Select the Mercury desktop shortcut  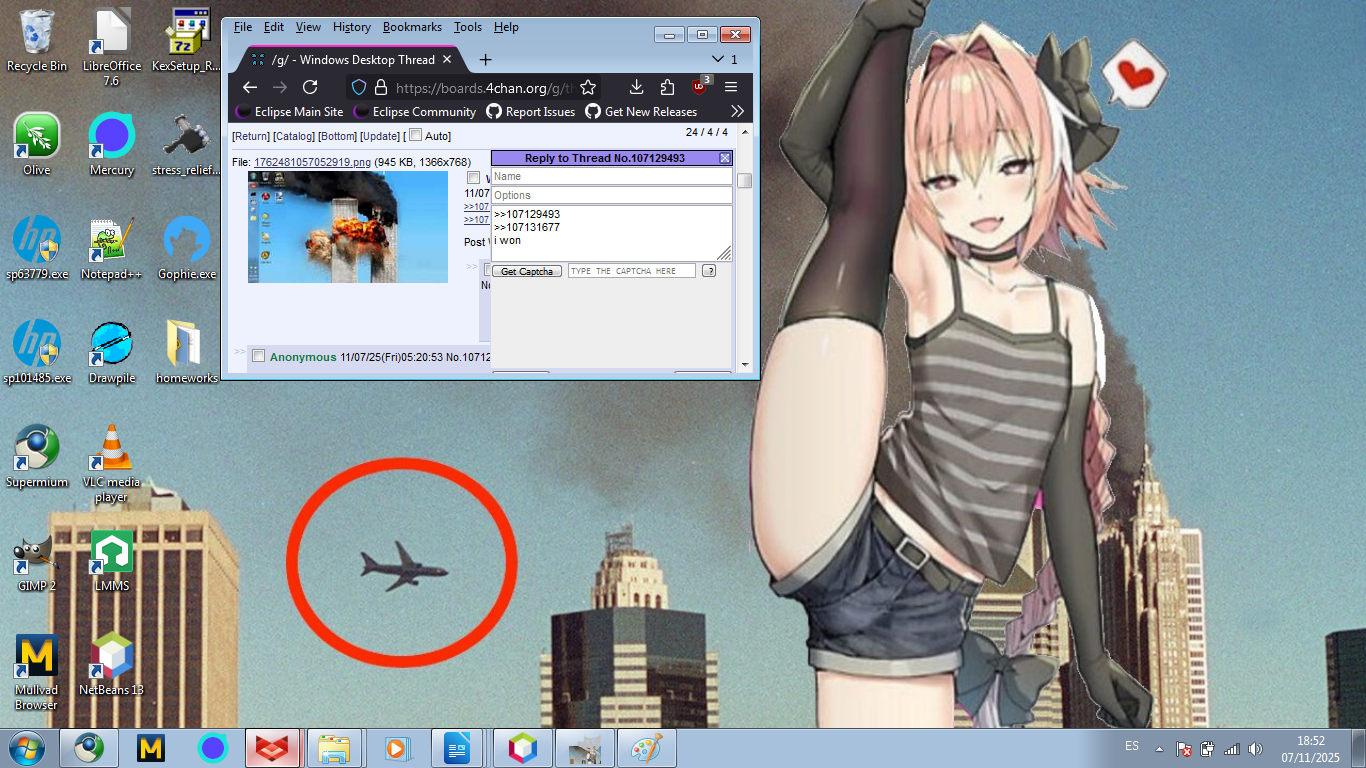[x=112, y=145]
